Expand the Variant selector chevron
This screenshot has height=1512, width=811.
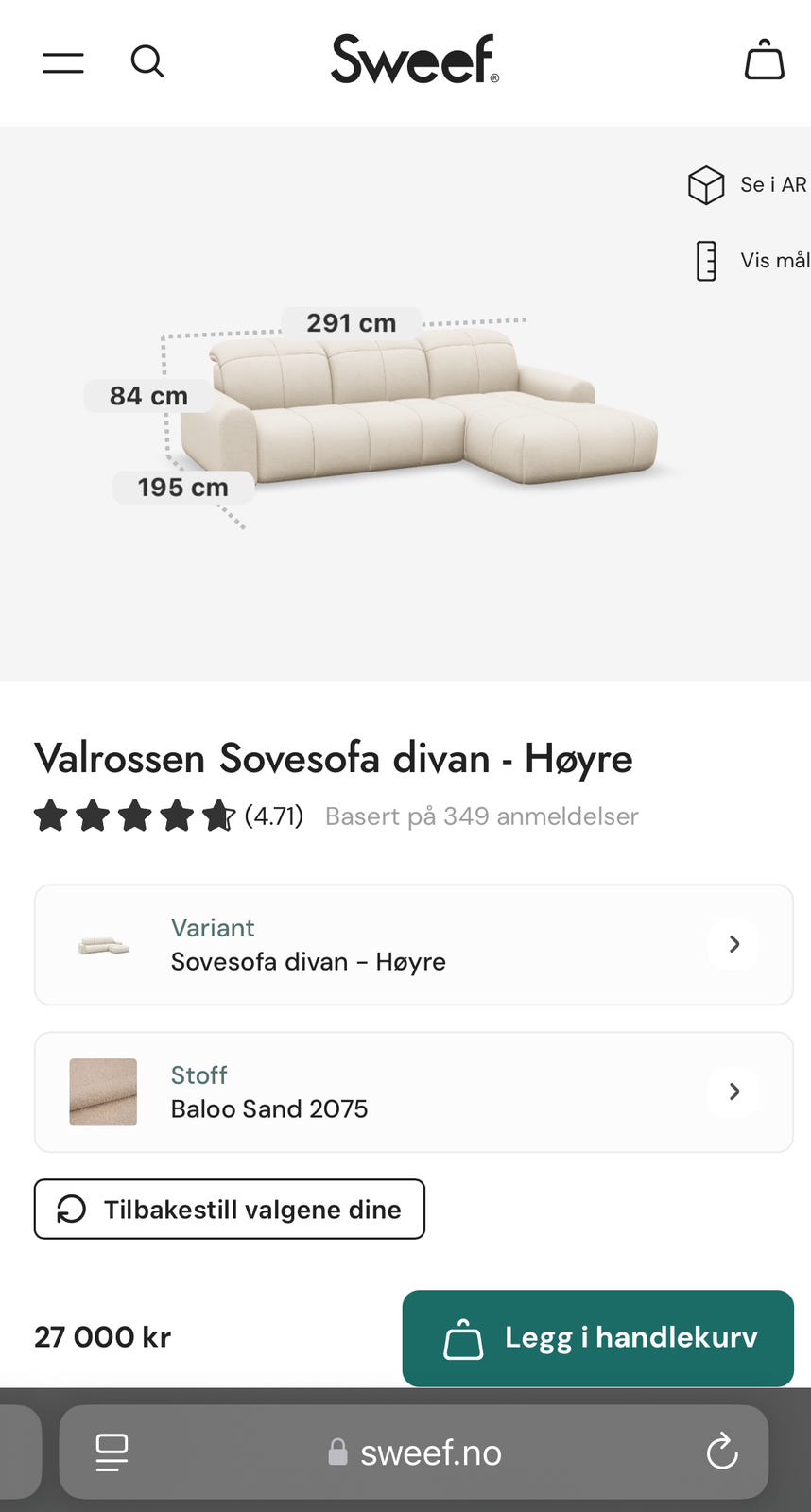[x=734, y=944]
